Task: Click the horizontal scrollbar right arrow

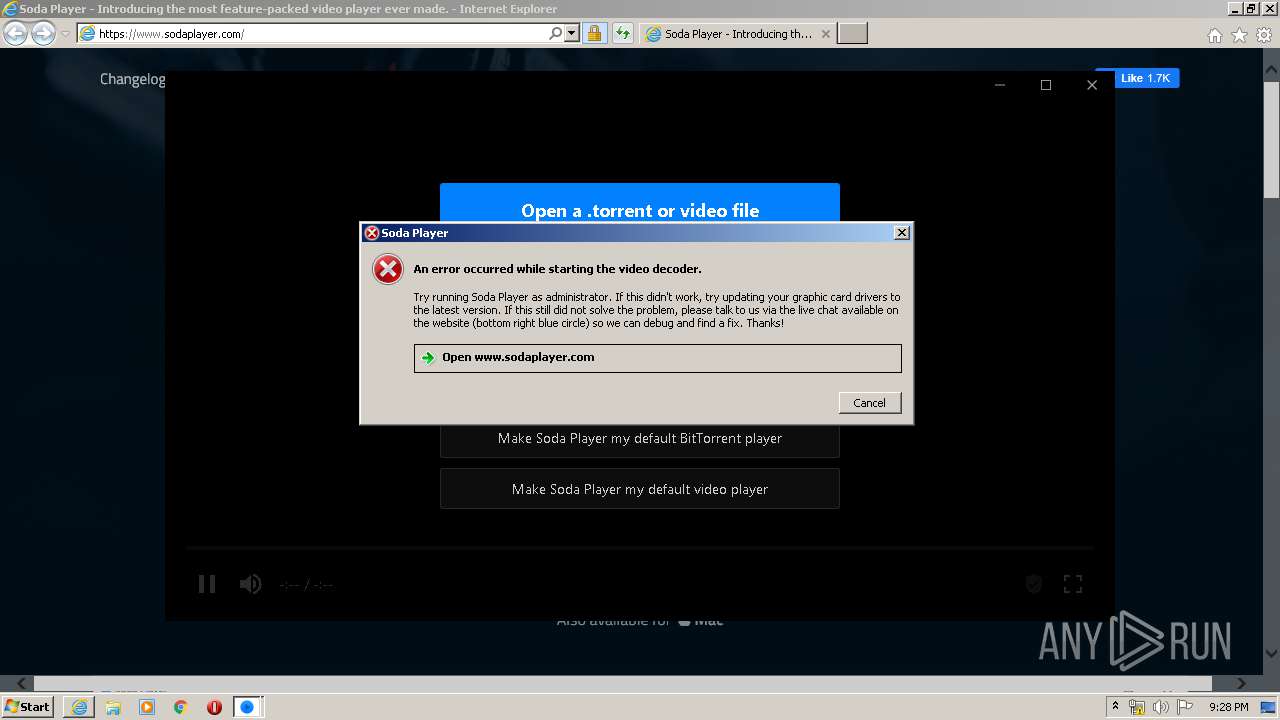Action: [x=1241, y=684]
